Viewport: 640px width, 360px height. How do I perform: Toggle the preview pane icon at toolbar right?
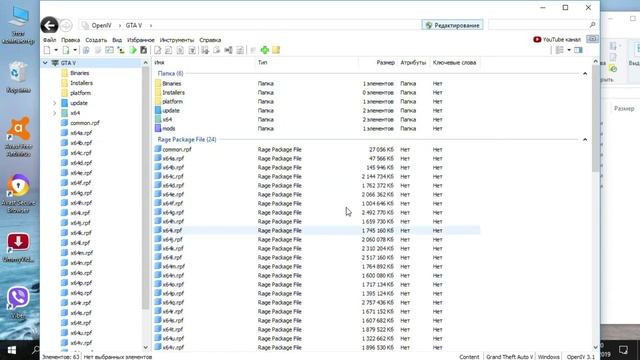(x=578, y=50)
